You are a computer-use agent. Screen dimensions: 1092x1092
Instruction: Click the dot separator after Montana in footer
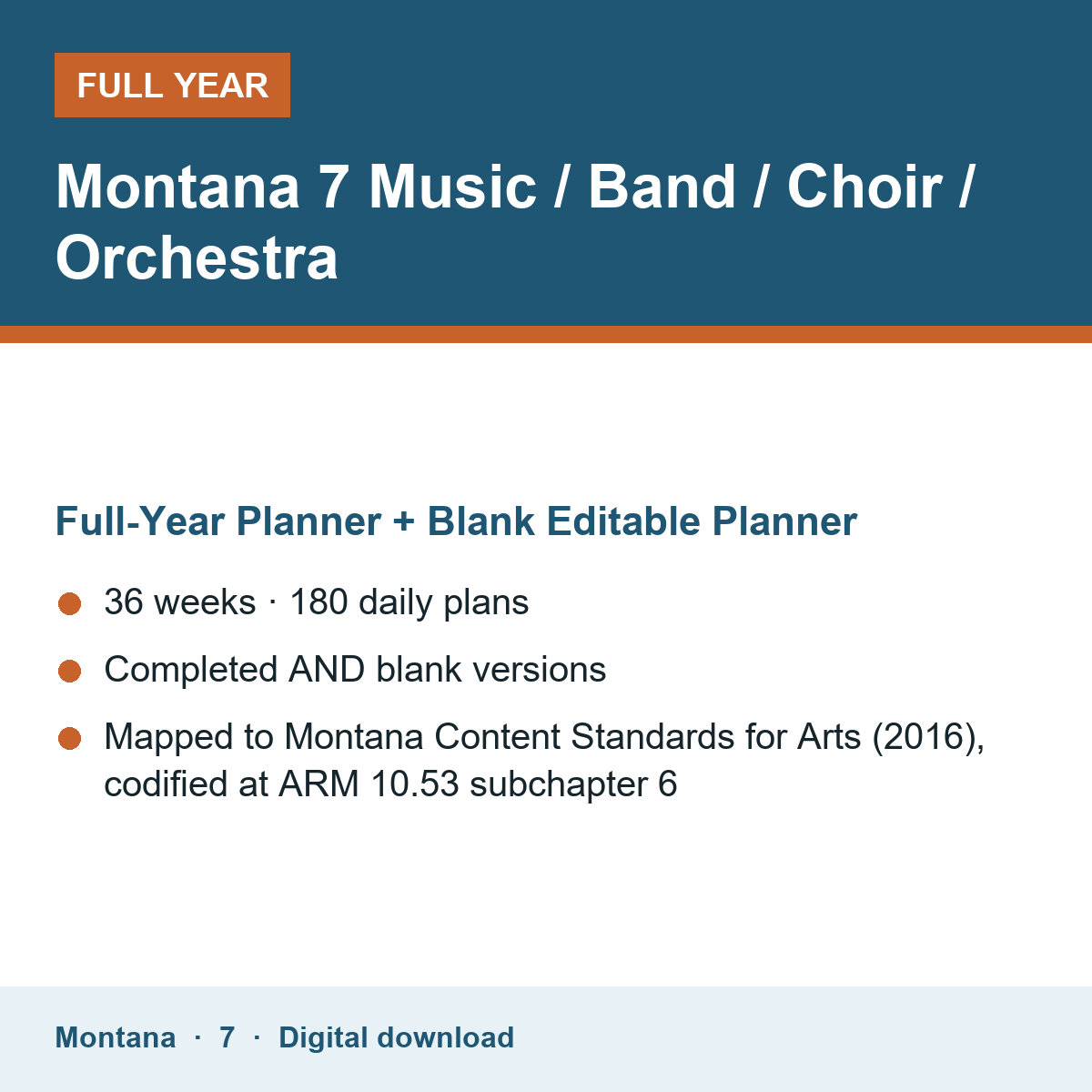tap(197, 1037)
